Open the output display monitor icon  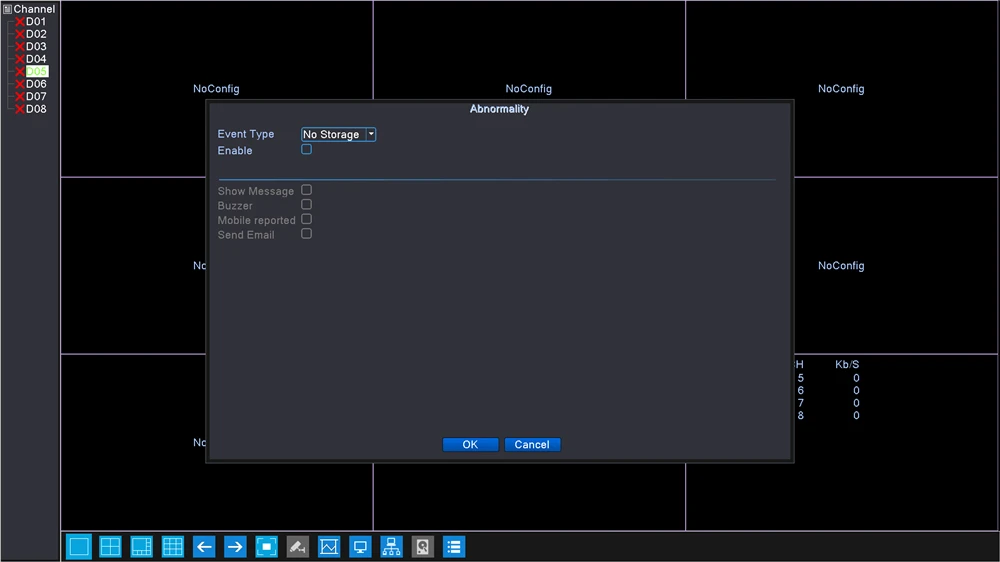click(360, 547)
